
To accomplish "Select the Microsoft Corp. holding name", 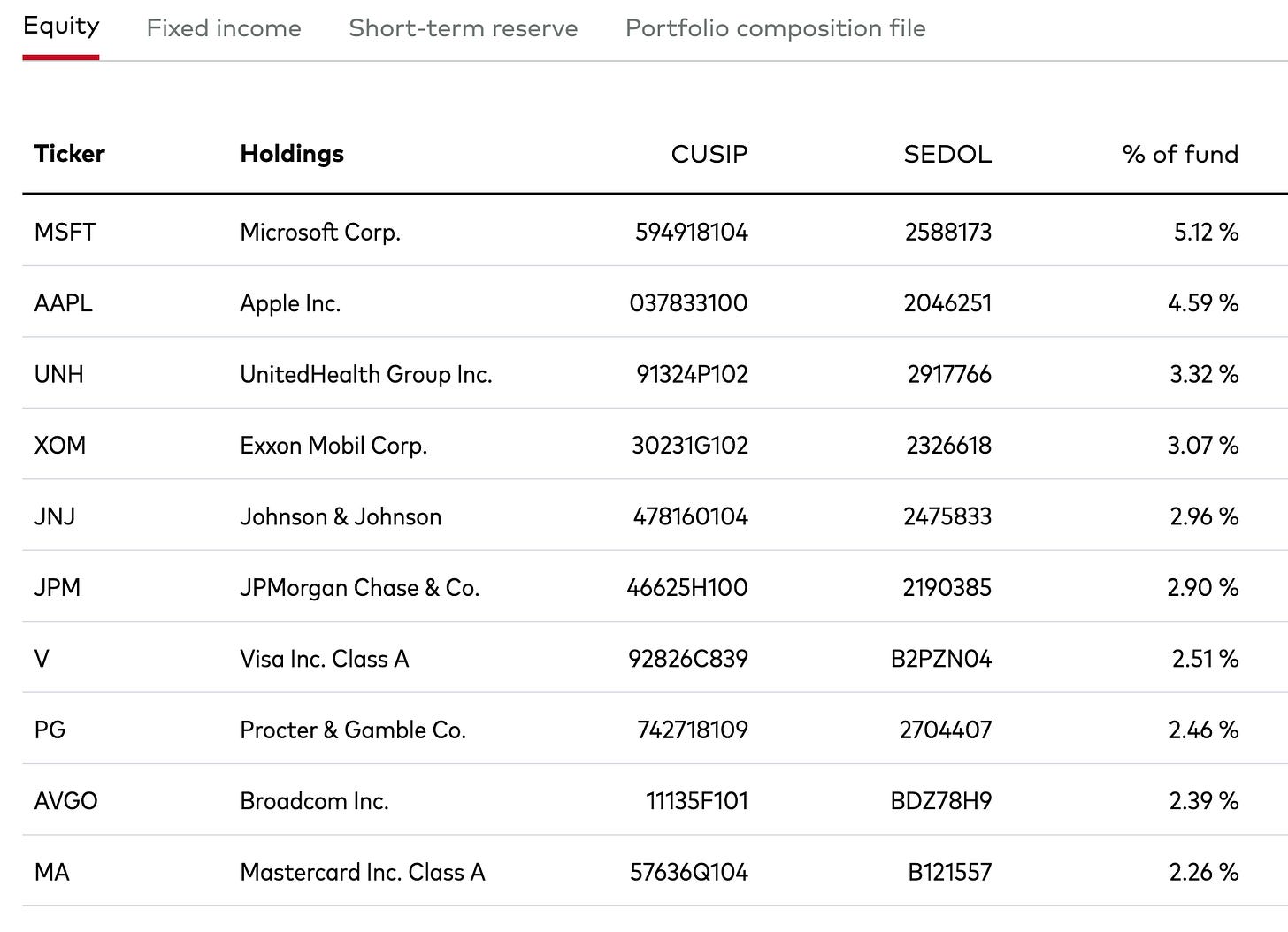I will pos(320,232).
